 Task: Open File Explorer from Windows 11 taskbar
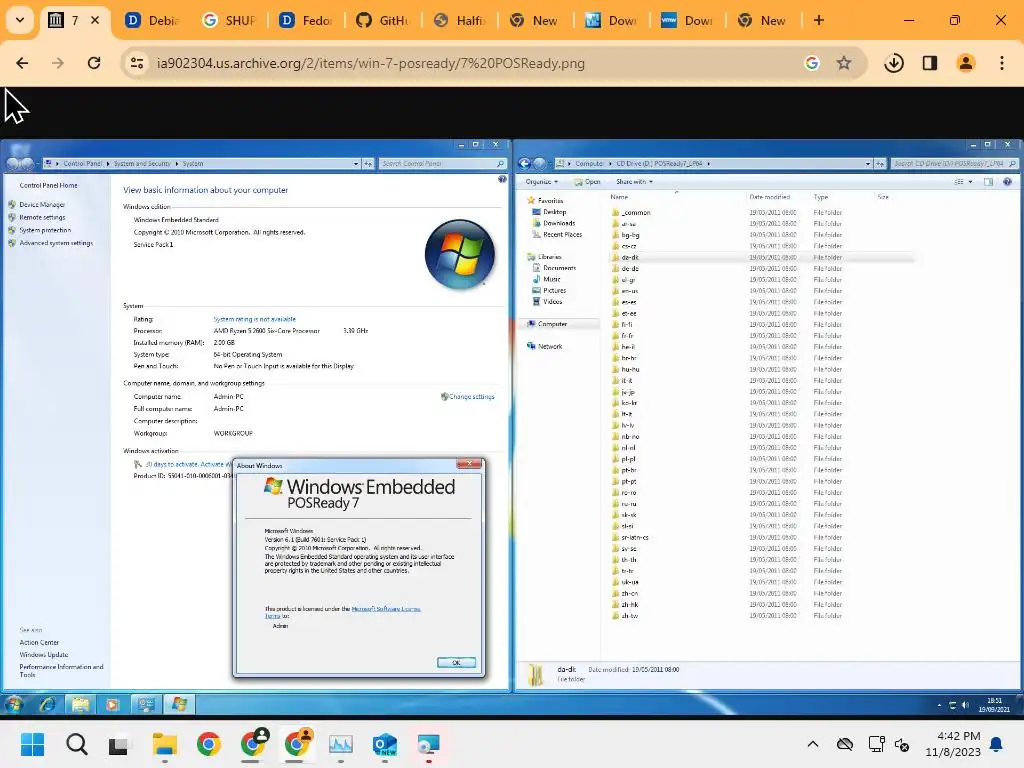pyautogui.click(x=165, y=744)
